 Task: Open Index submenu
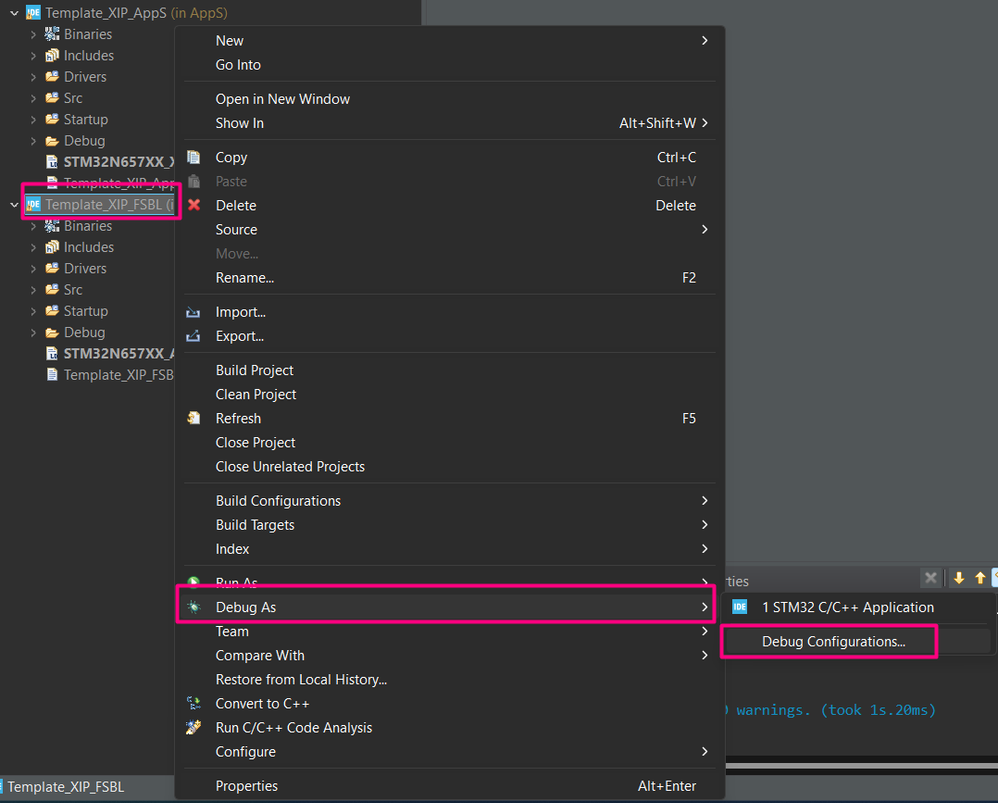pos(449,549)
